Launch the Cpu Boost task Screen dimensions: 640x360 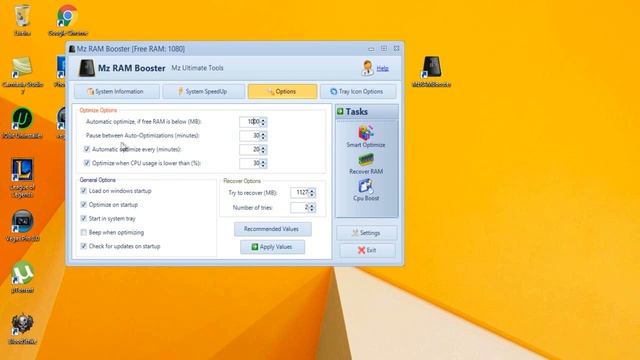pyautogui.click(x=366, y=187)
